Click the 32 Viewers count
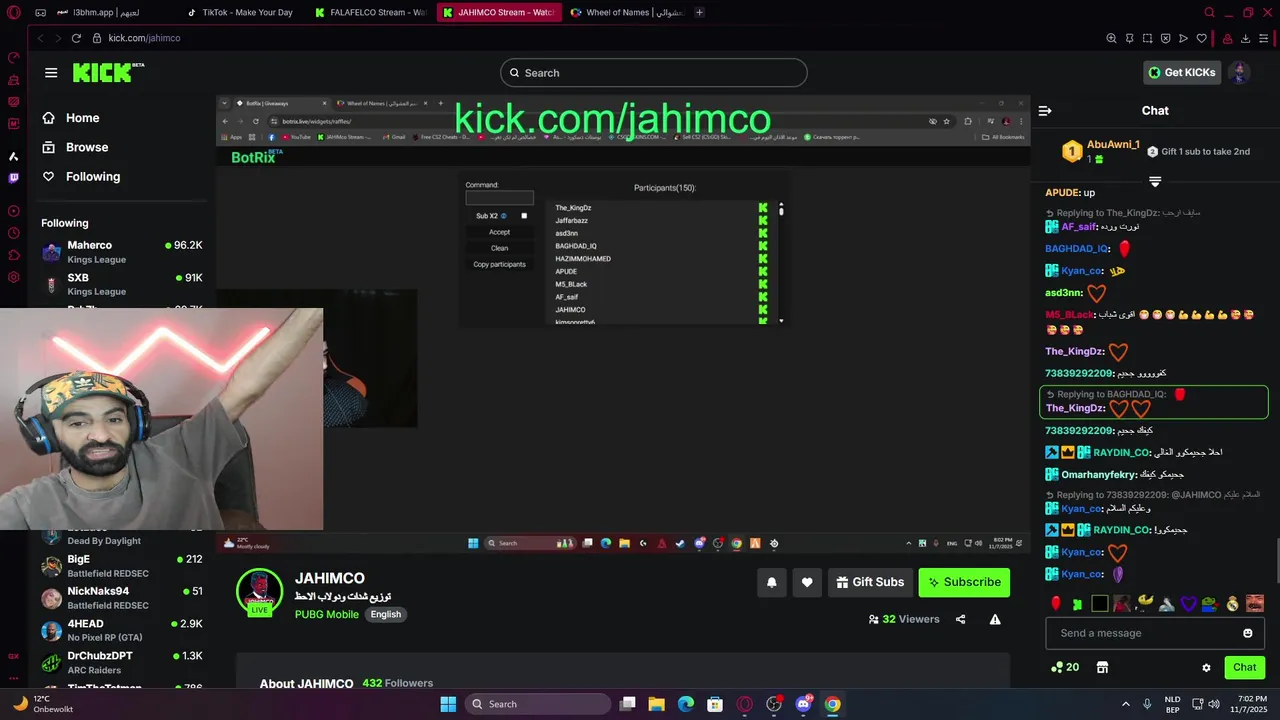Image resolution: width=1280 pixels, height=720 pixels. point(904,619)
